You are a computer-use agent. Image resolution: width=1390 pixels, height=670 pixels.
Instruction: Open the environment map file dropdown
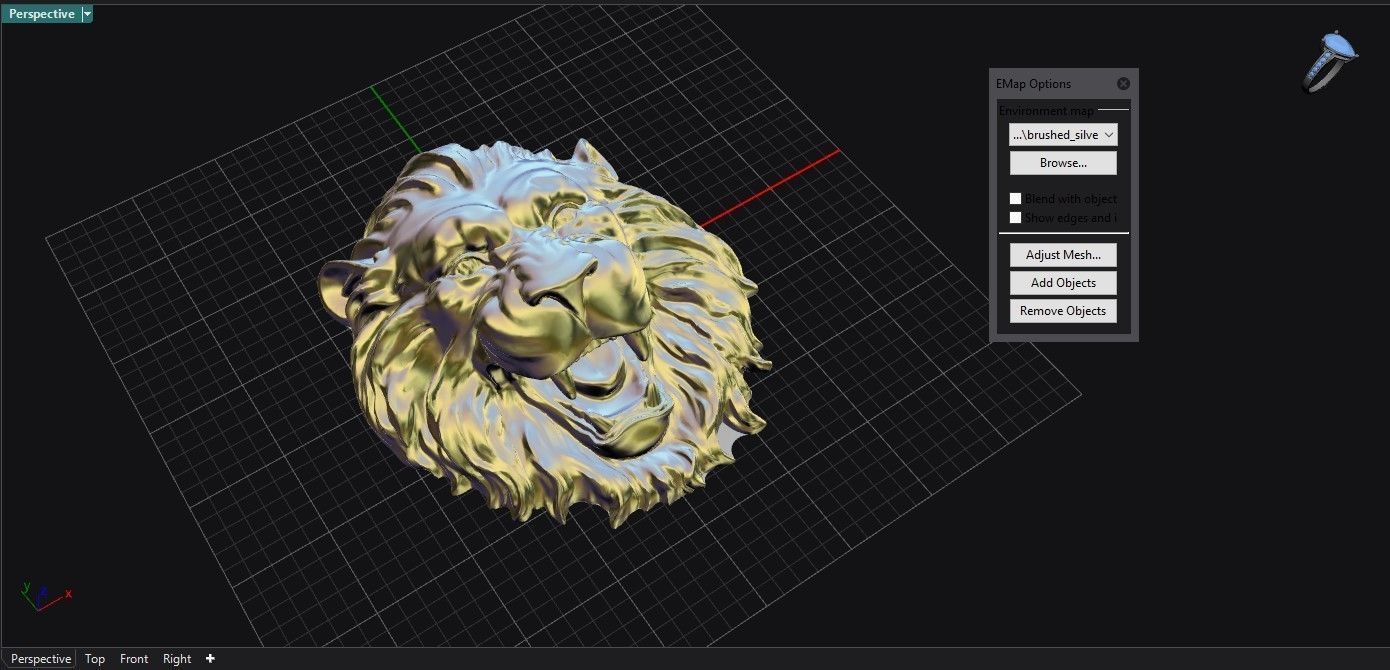coord(1063,134)
